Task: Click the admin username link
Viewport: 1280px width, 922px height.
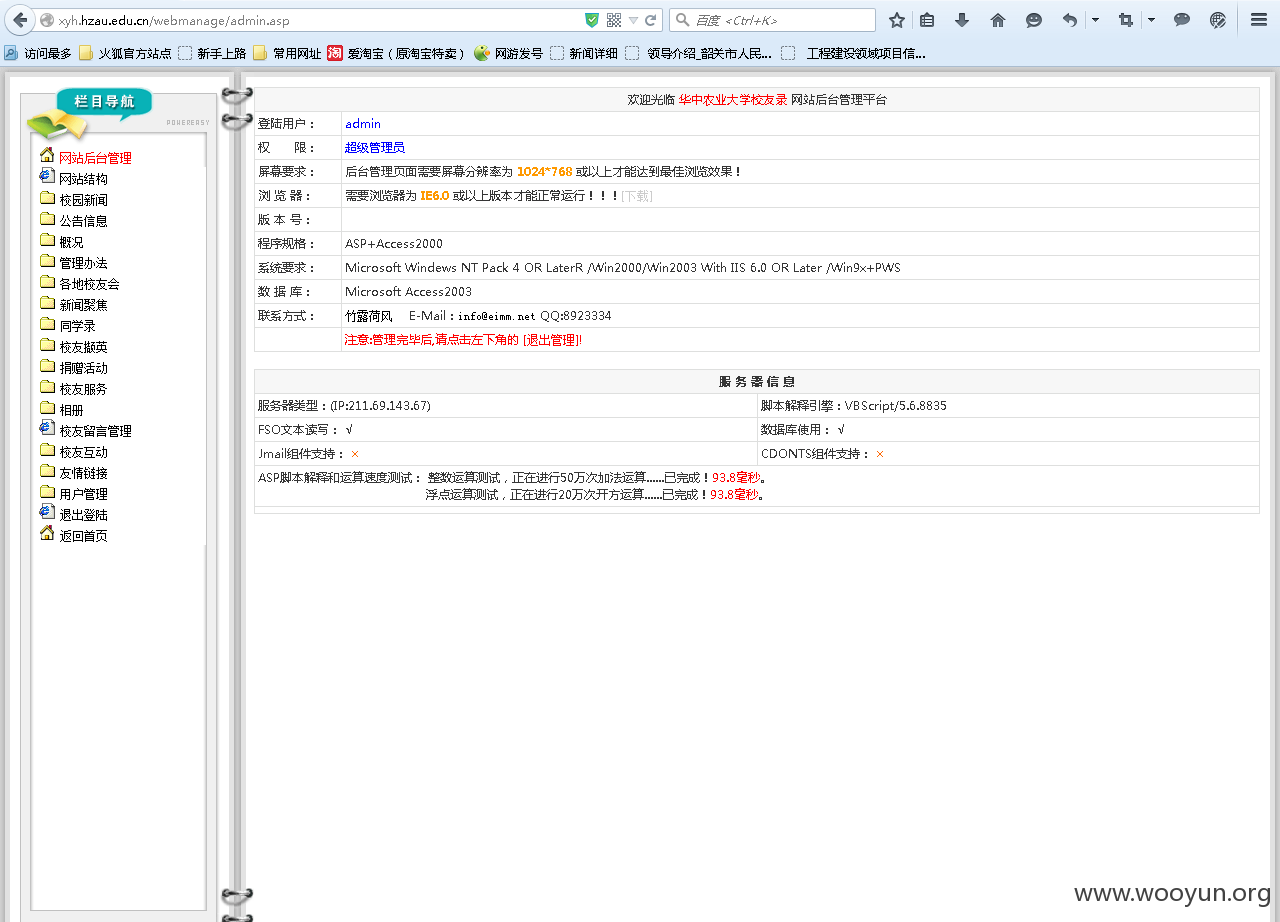Action: pos(363,124)
